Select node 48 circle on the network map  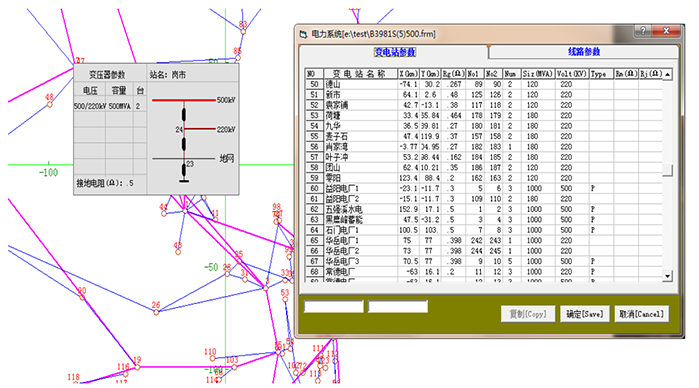[x=50, y=105]
